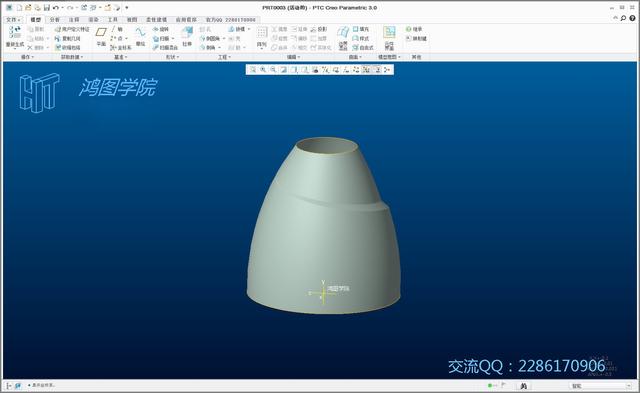Open the File (文件) menu

(x=13, y=20)
